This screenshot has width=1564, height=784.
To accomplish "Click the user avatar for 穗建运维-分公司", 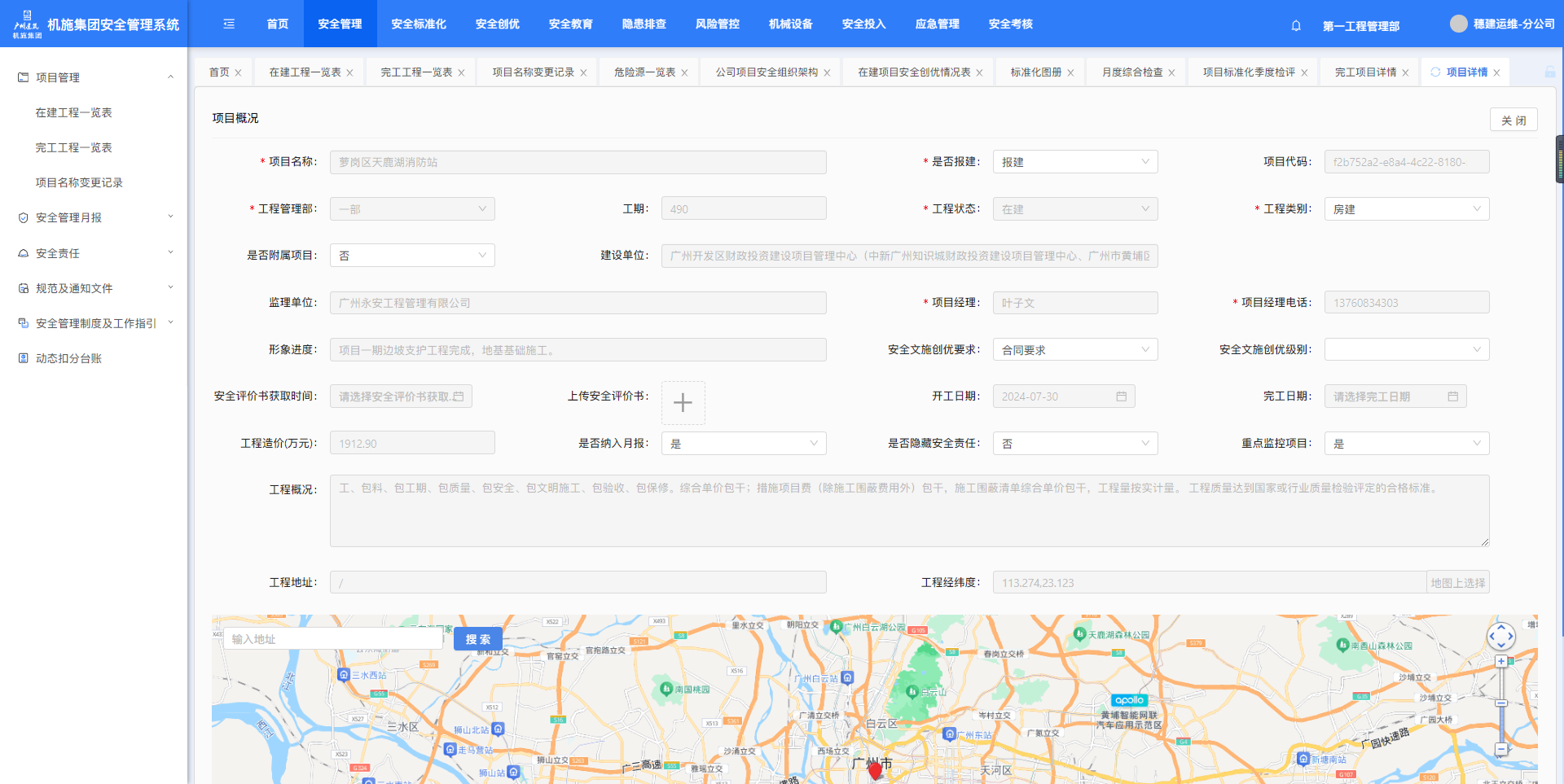I will coord(1458,24).
